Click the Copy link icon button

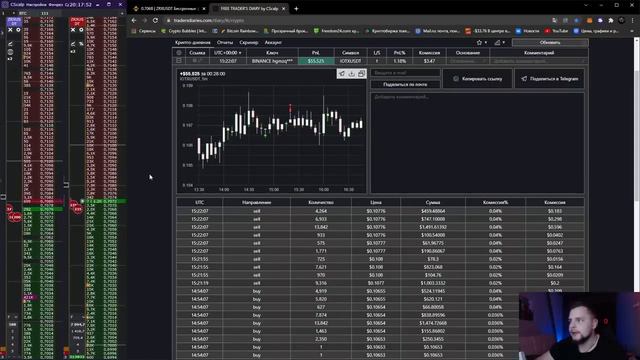[477, 79]
